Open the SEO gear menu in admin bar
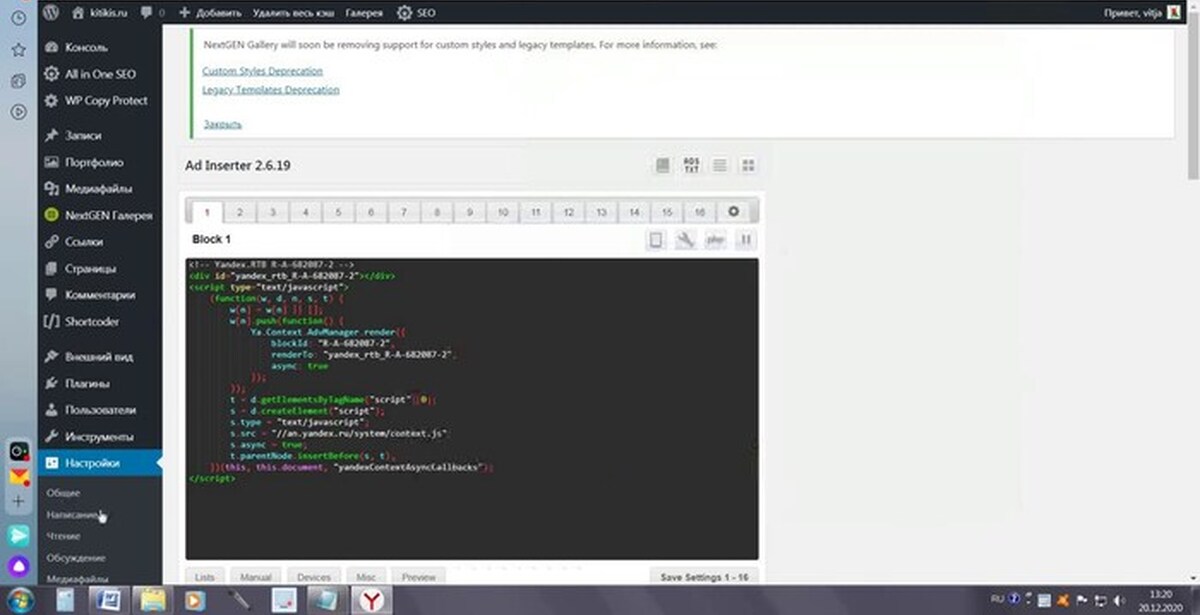Viewport: 1200px width, 615px height. click(416, 13)
